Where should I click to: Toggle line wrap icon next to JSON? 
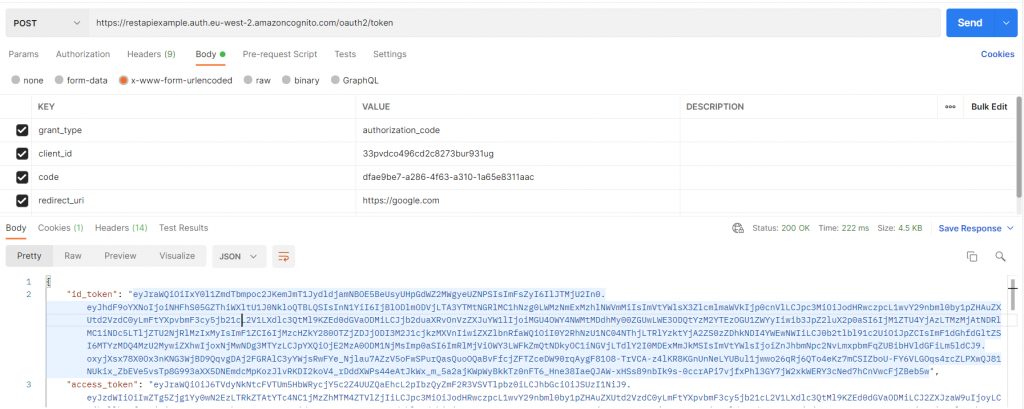pos(284,256)
